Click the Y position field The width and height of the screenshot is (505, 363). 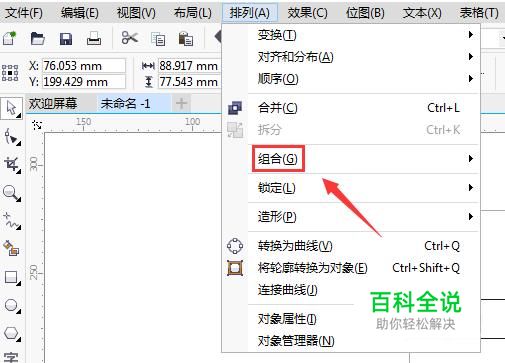pos(84,82)
